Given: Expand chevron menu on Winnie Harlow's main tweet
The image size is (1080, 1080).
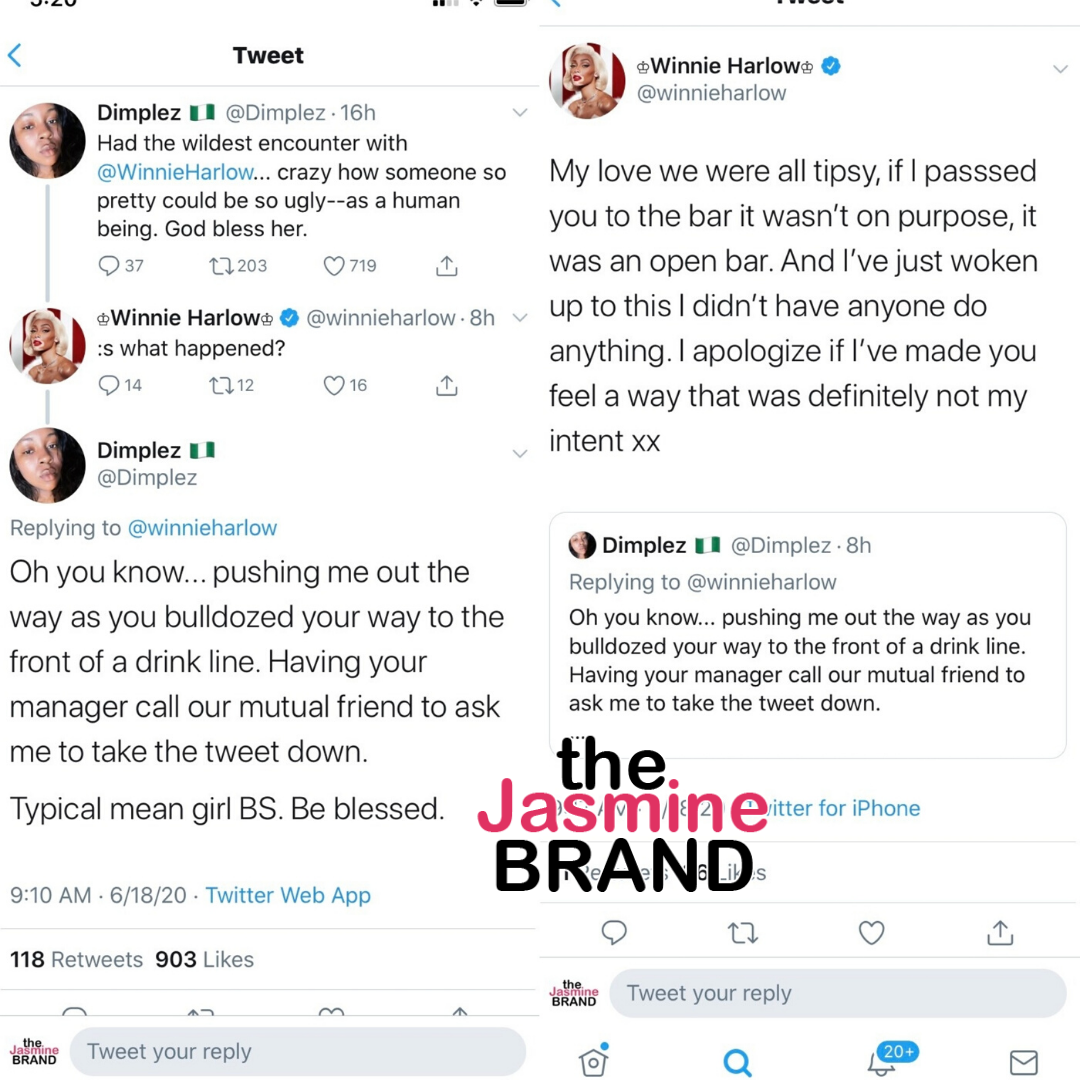Looking at the screenshot, I should pos(1060,69).
